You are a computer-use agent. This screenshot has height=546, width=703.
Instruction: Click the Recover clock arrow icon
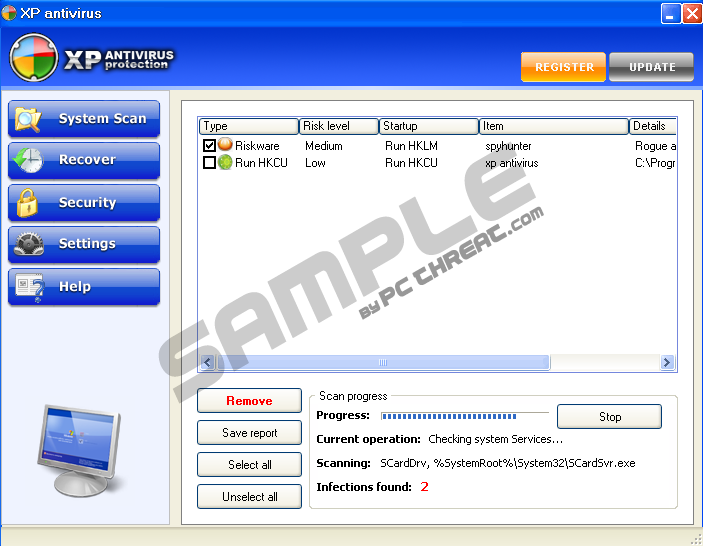click(28, 160)
